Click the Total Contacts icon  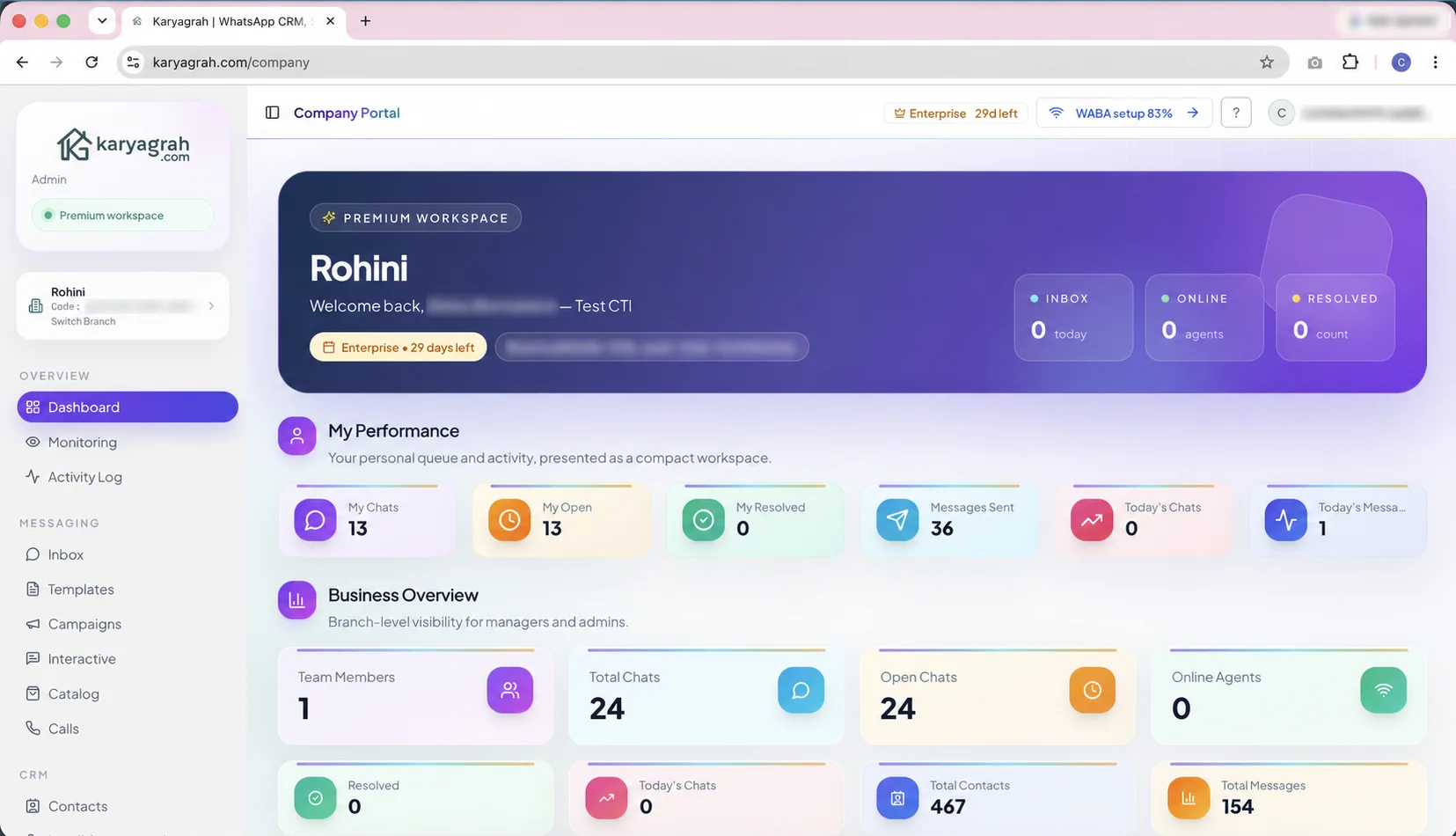[897, 798]
